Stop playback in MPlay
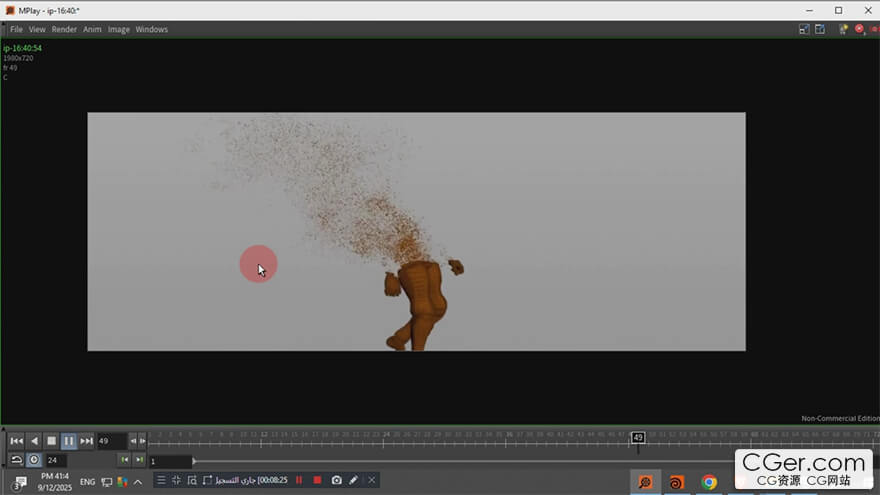880x495 pixels. click(51, 441)
